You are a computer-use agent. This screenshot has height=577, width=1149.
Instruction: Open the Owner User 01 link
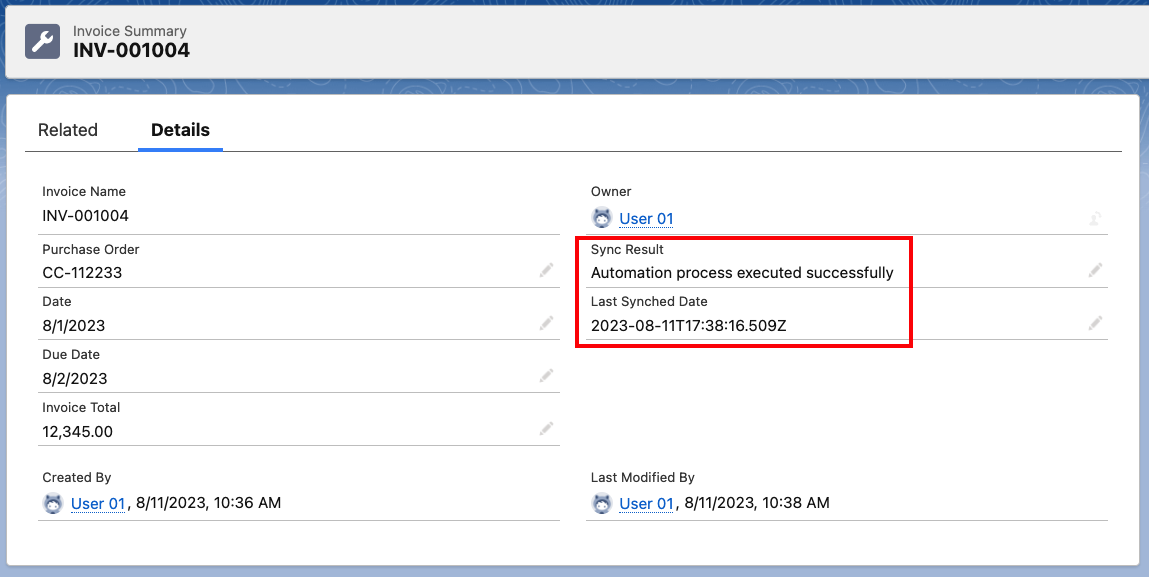646,219
